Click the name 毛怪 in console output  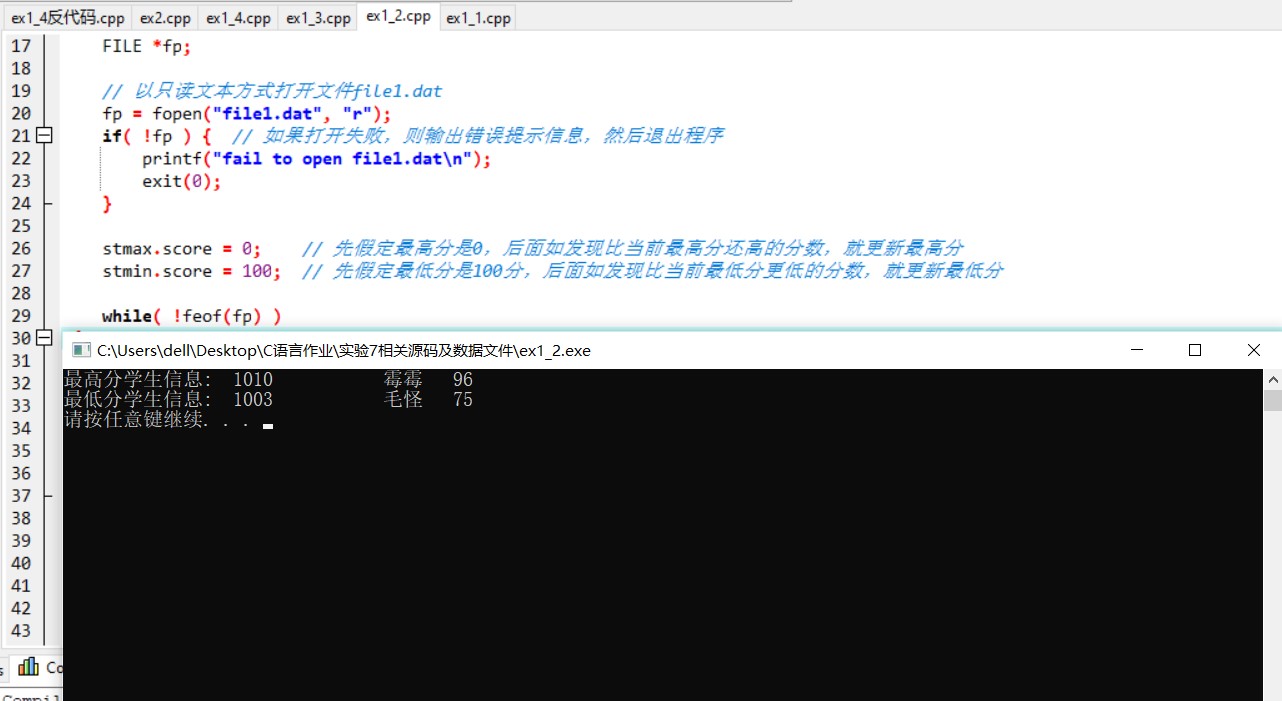[403, 400]
